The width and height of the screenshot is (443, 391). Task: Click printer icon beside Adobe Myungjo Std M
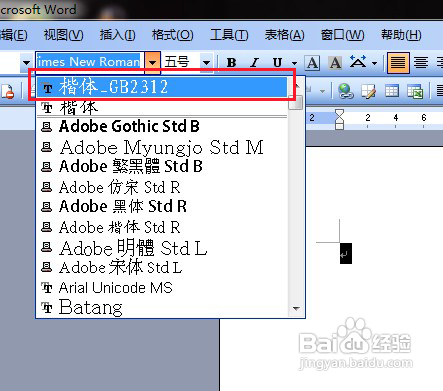47,147
